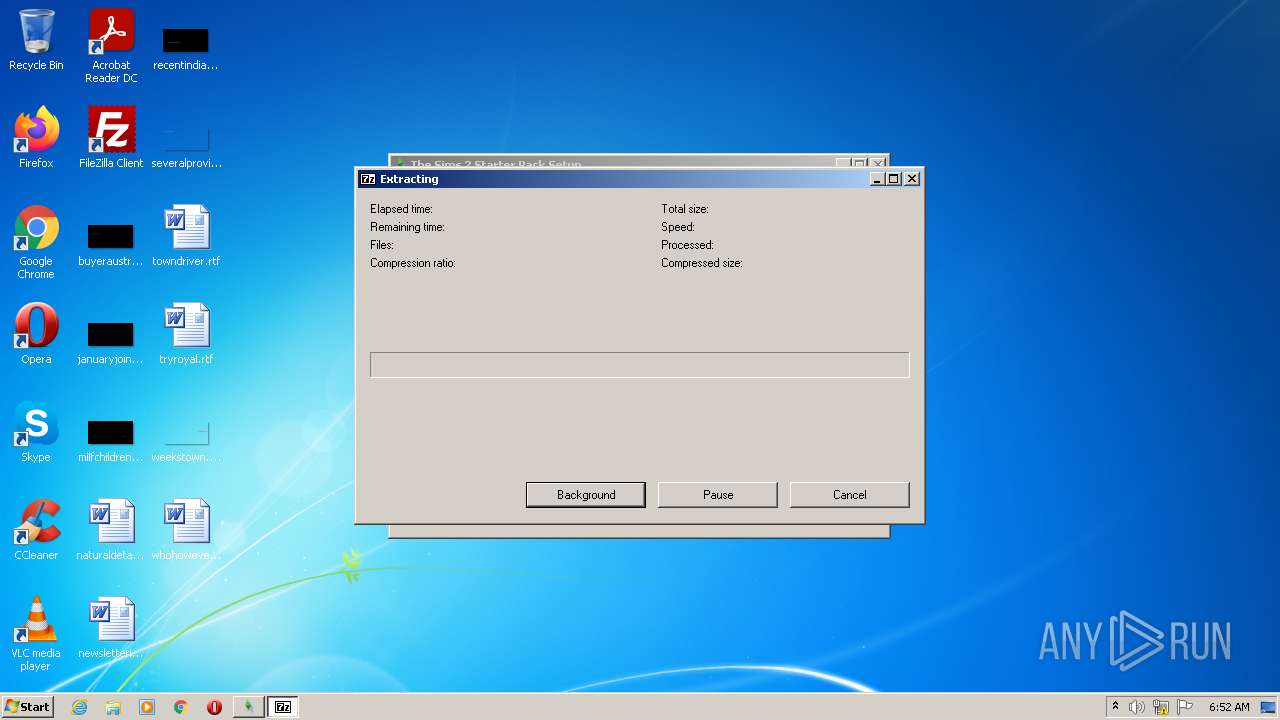The image size is (1280, 720).
Task: Pause the extraction
Action: (718, 495)
